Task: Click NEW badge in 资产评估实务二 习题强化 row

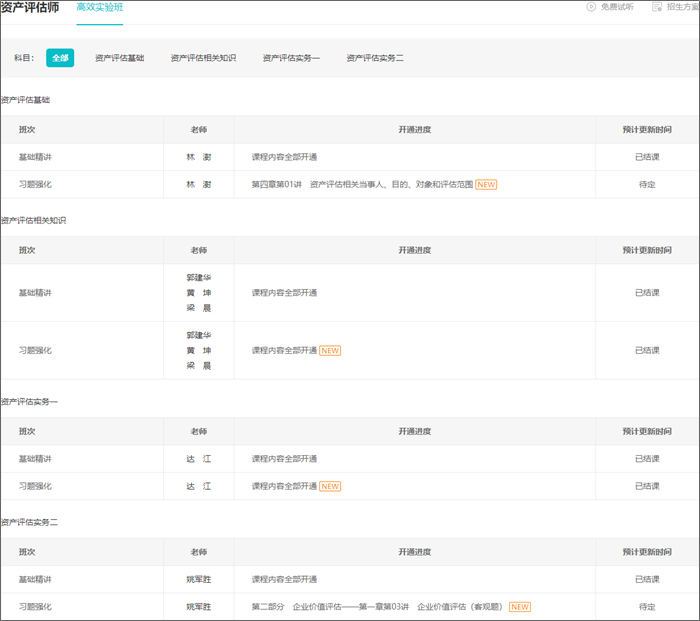Action: tap(520, 607)
